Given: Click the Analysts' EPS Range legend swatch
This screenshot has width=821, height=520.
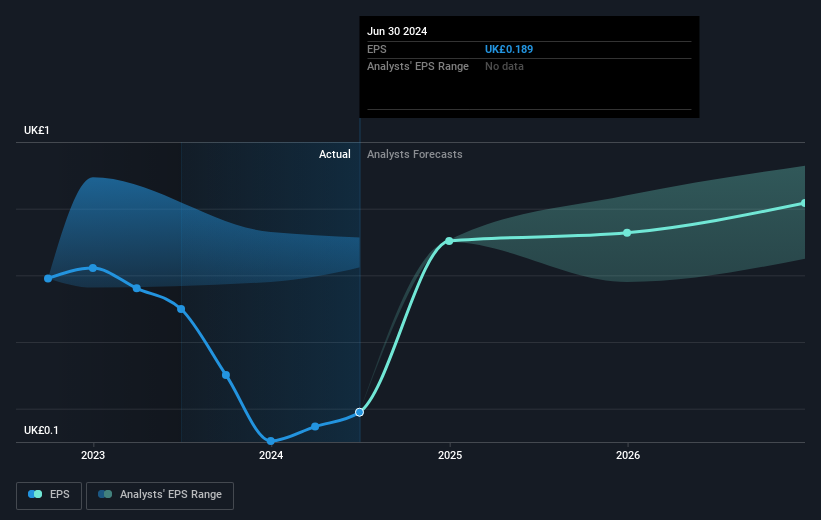Looking at the screenshot, I should point(105,494).
